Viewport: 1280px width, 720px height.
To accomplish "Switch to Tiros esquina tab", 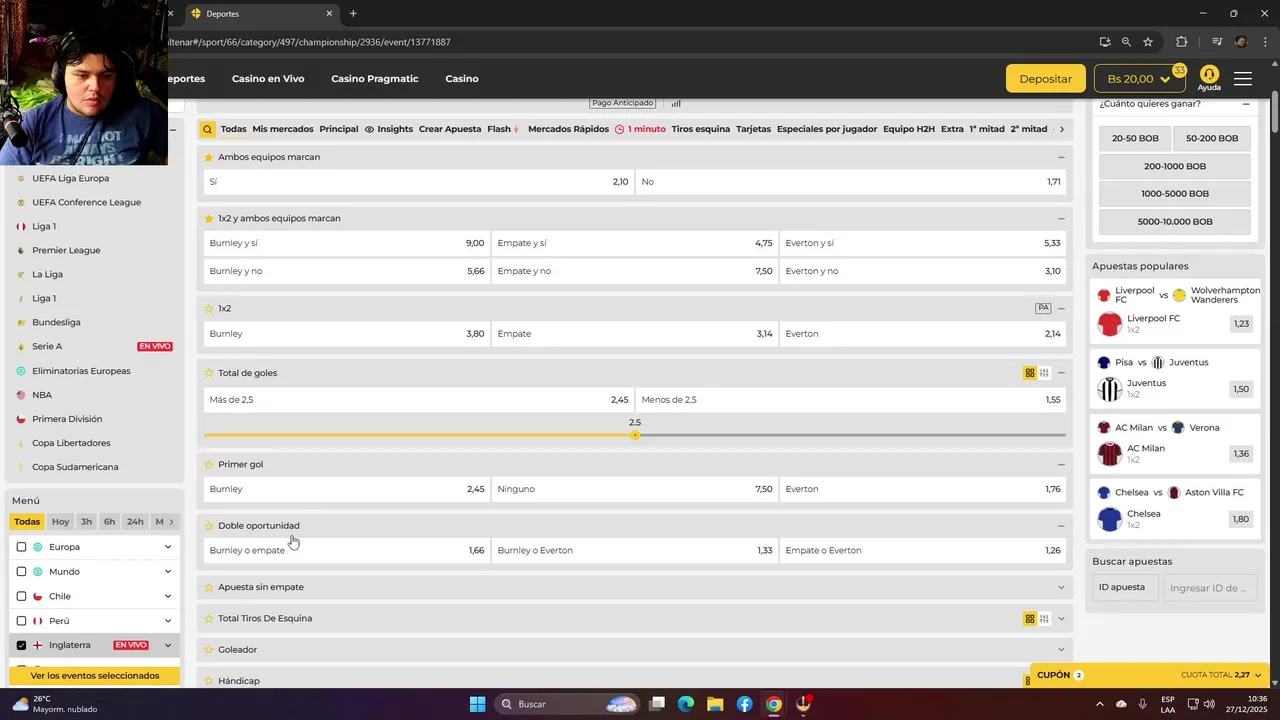I will tap(700, 129).
